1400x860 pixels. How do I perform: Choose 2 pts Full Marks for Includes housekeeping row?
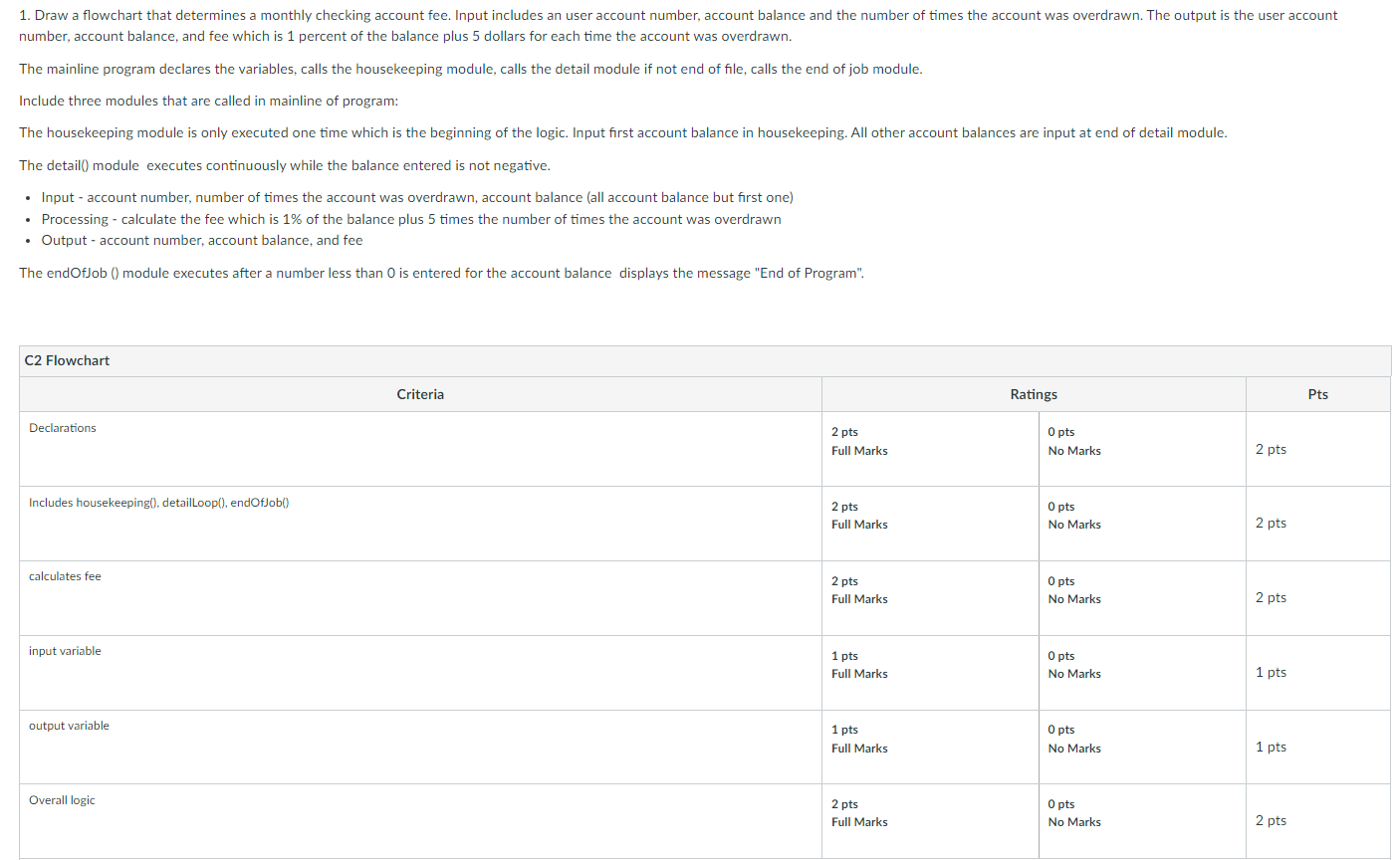point(859,516)
